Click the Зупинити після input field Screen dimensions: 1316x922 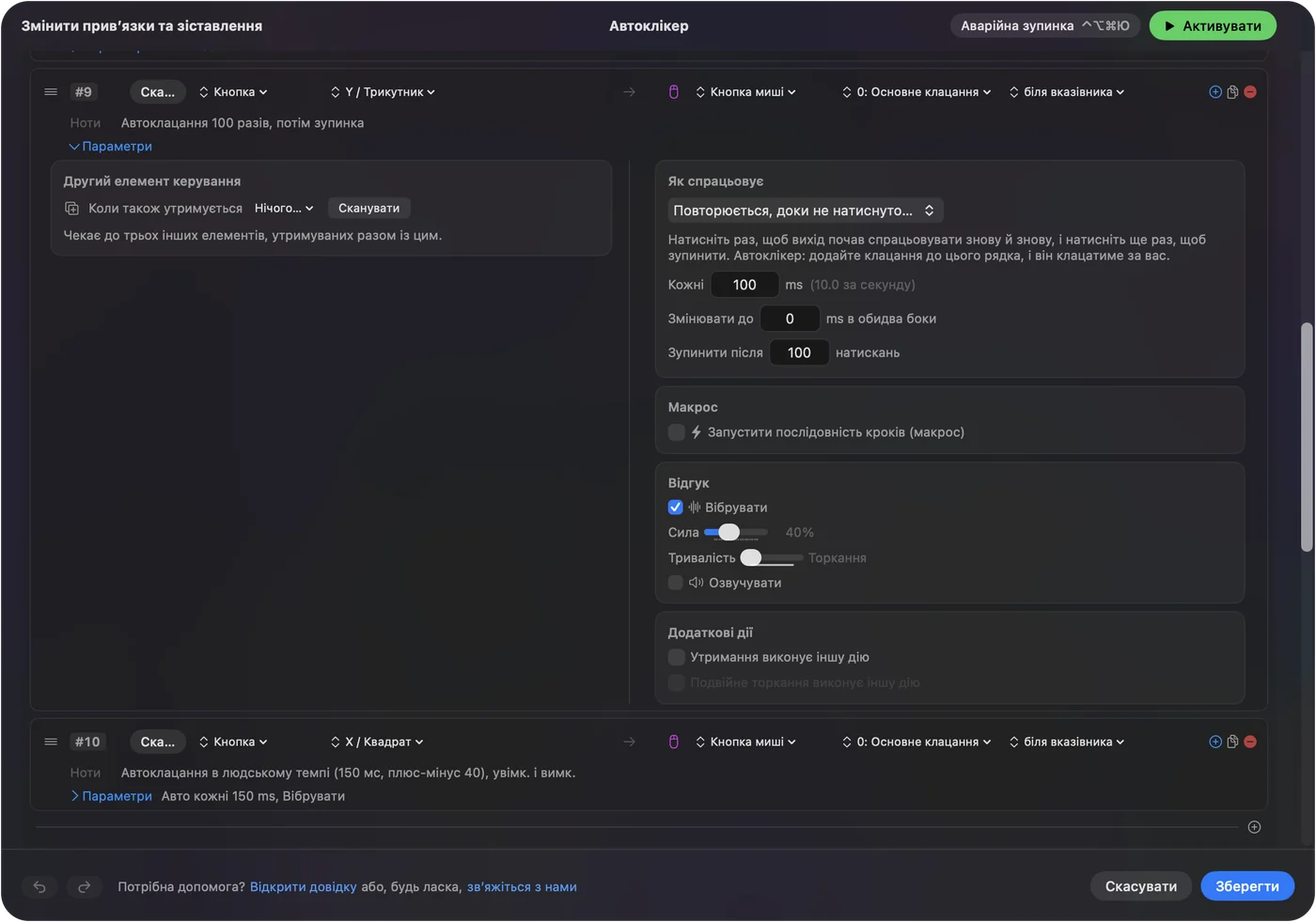point(799,352)
